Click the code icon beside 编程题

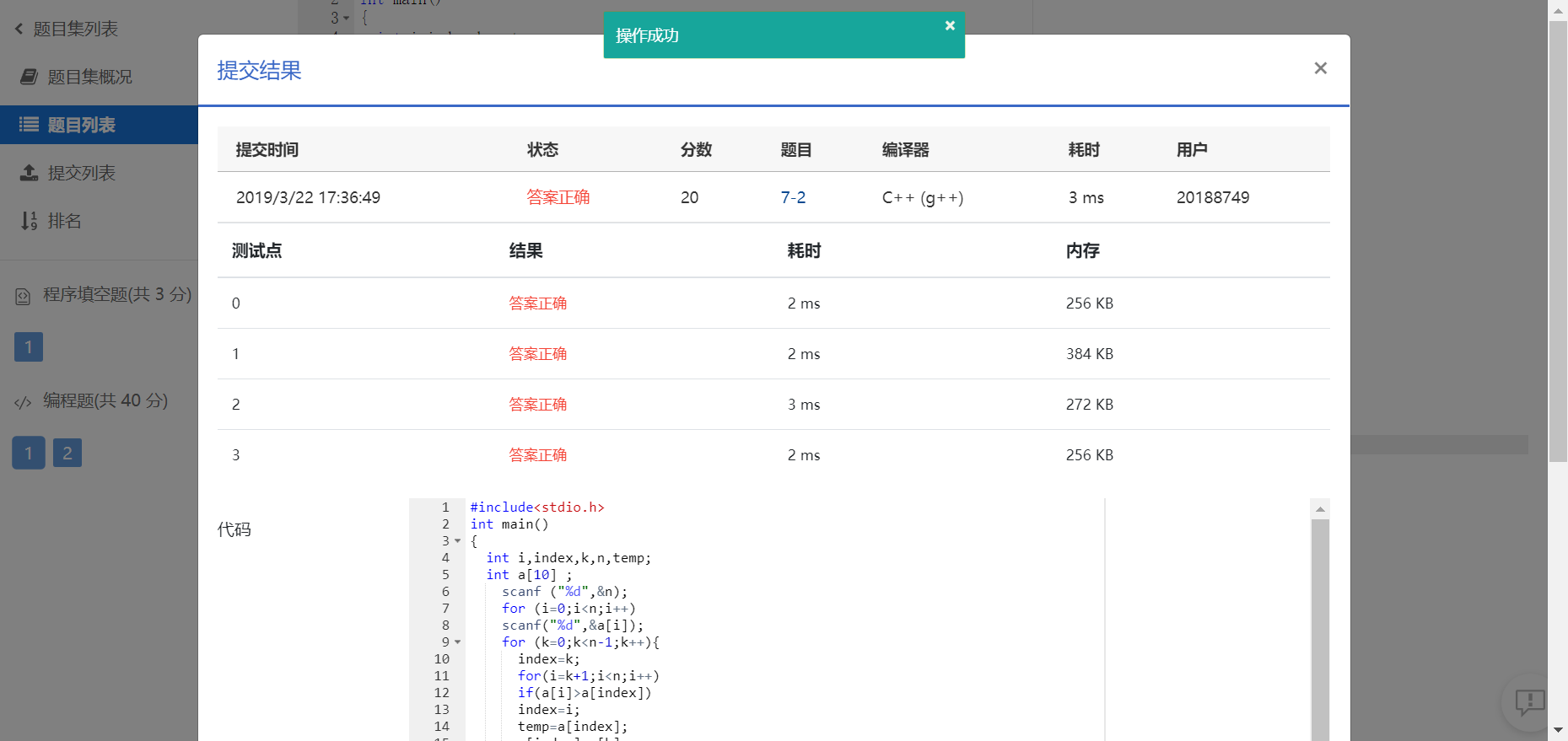coord(23,402)
